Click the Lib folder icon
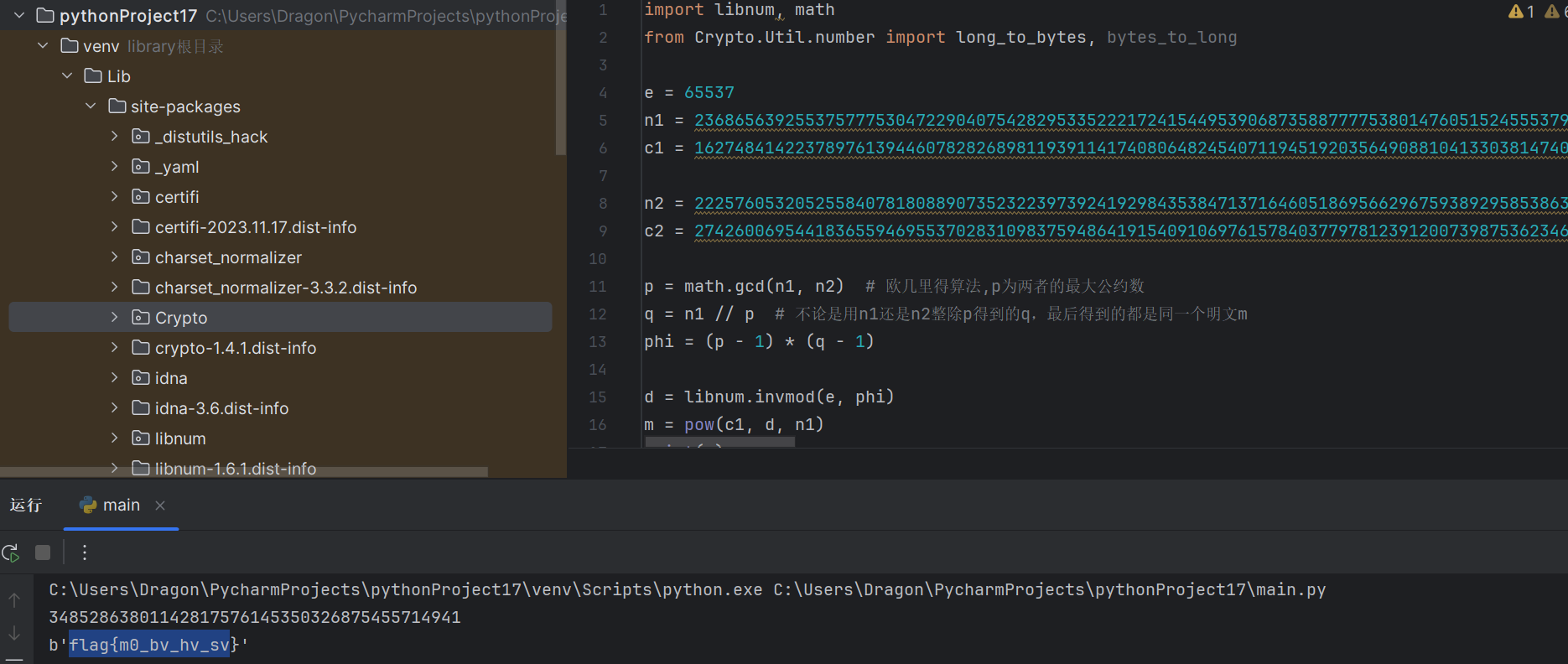 93,76
